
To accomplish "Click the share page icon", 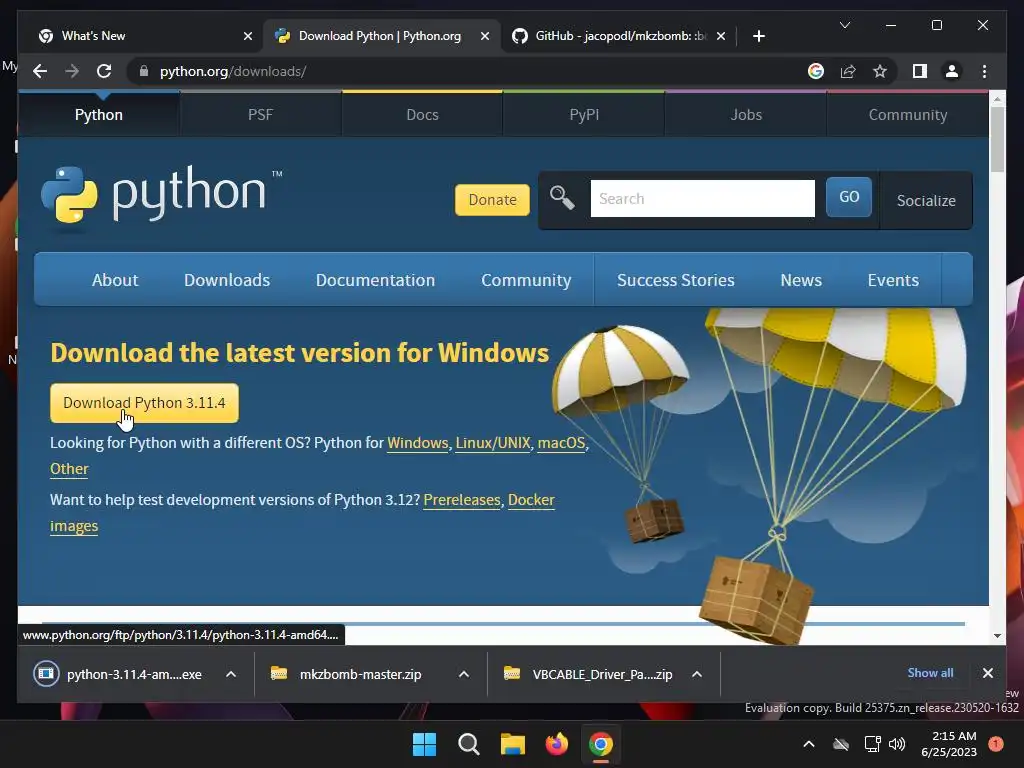I will [848, 71].
